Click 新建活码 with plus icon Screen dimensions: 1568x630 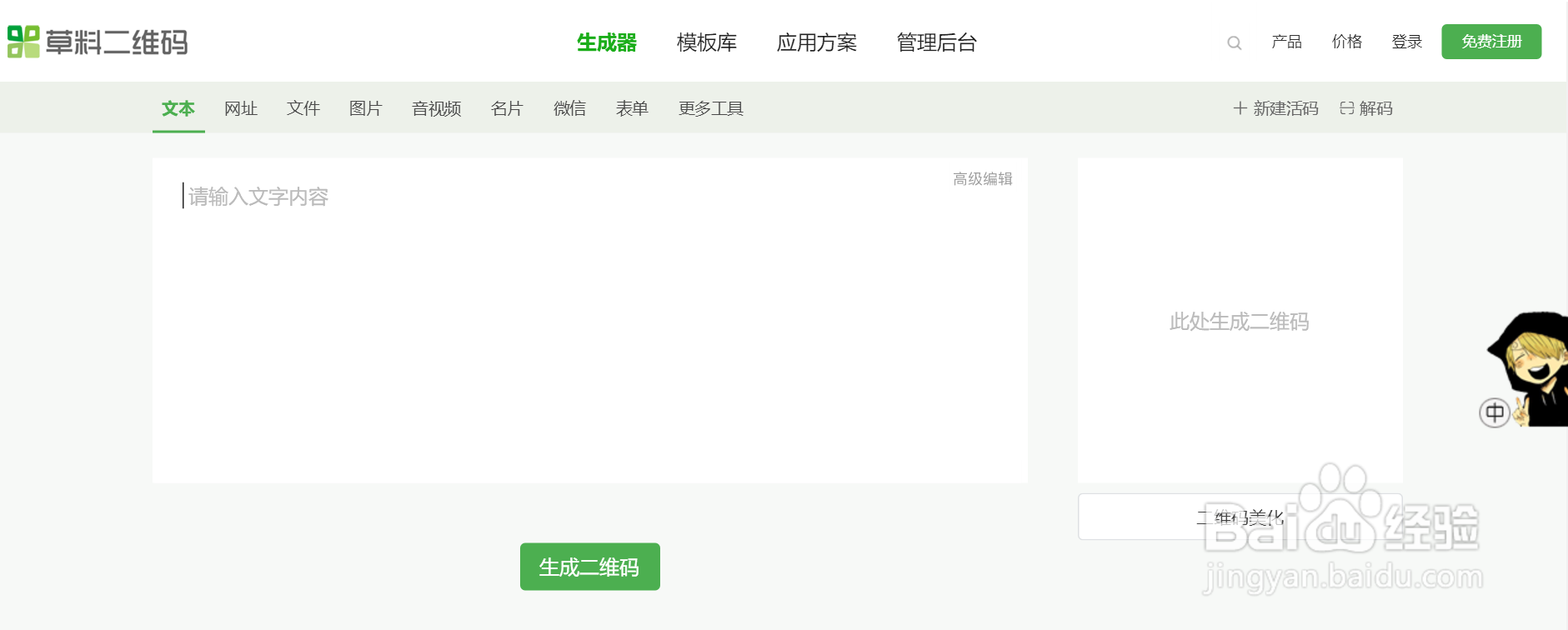tap(1276, 108)
